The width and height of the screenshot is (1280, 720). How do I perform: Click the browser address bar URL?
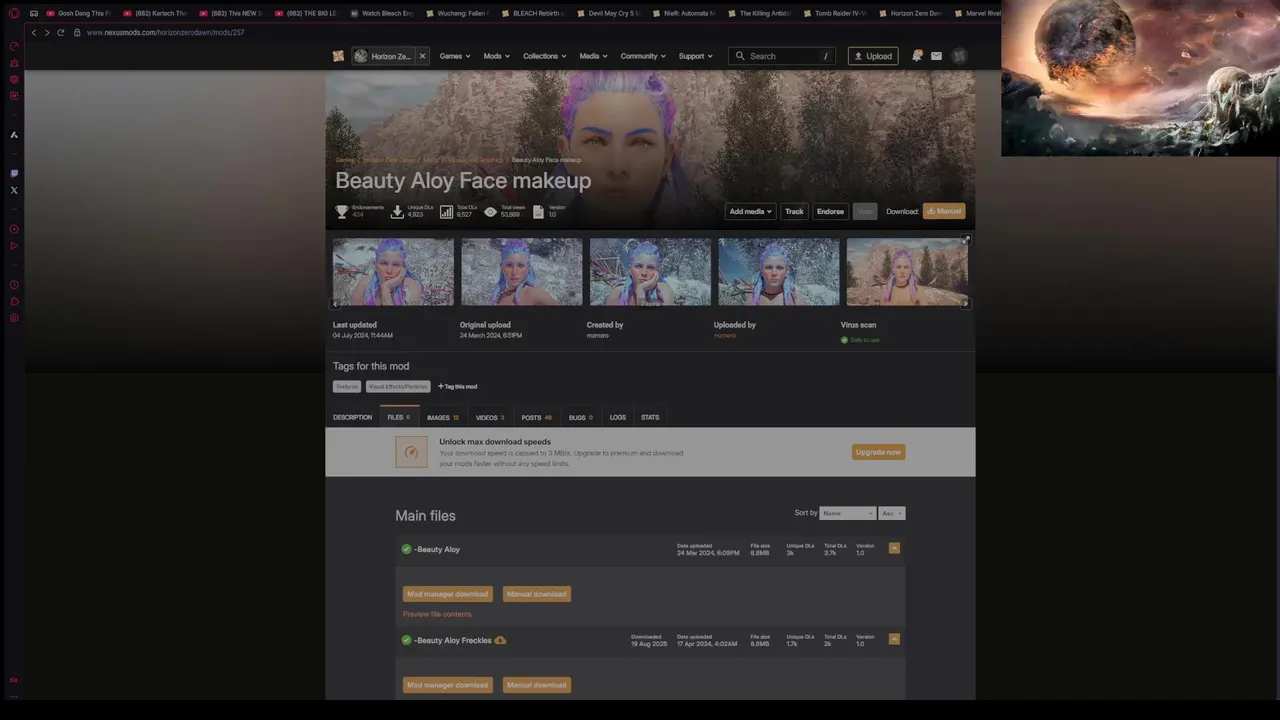click(165, 32)
